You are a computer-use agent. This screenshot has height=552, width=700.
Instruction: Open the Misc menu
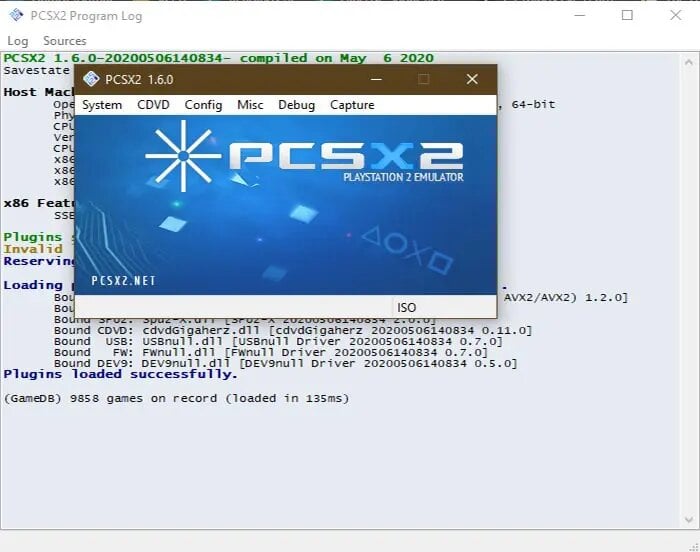(x=250, y=105)
